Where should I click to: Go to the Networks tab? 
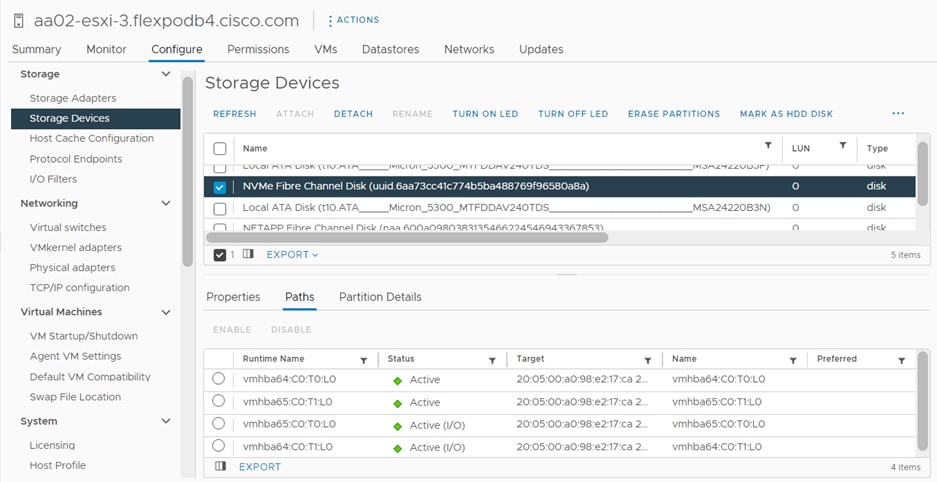tap(469, 50)
